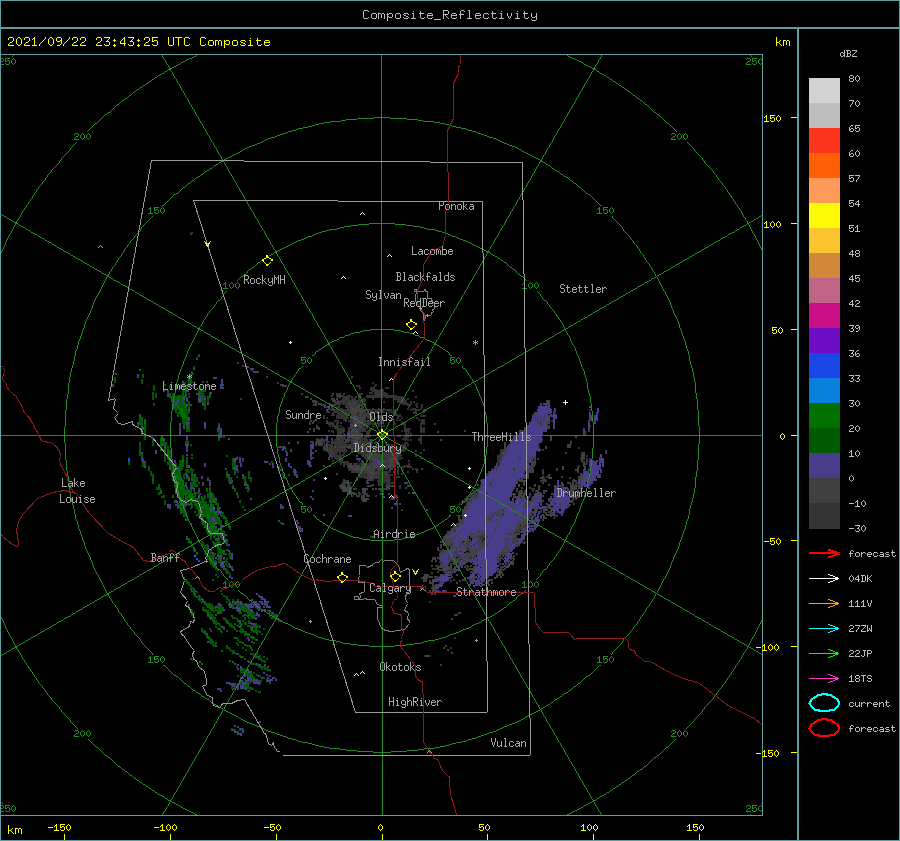Screen dimensions: 900x841
Task: Click the yellow radar-site diamond near Olds
Action: 382,435
